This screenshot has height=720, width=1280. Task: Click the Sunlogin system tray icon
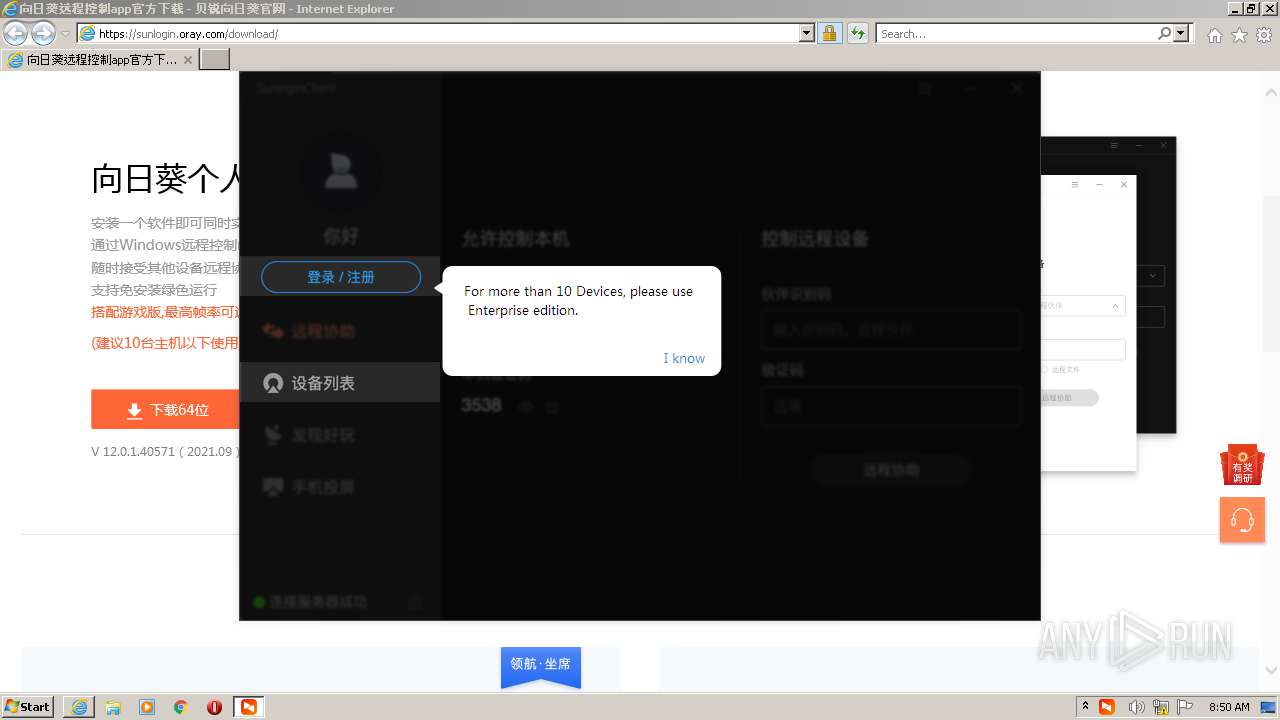[x=1107, y=707]
